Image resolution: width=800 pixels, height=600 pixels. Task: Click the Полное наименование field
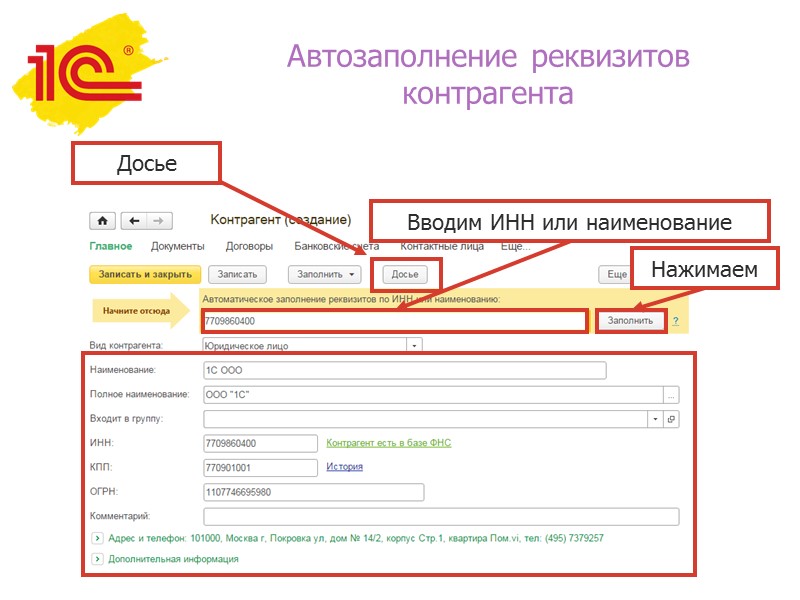433,394
